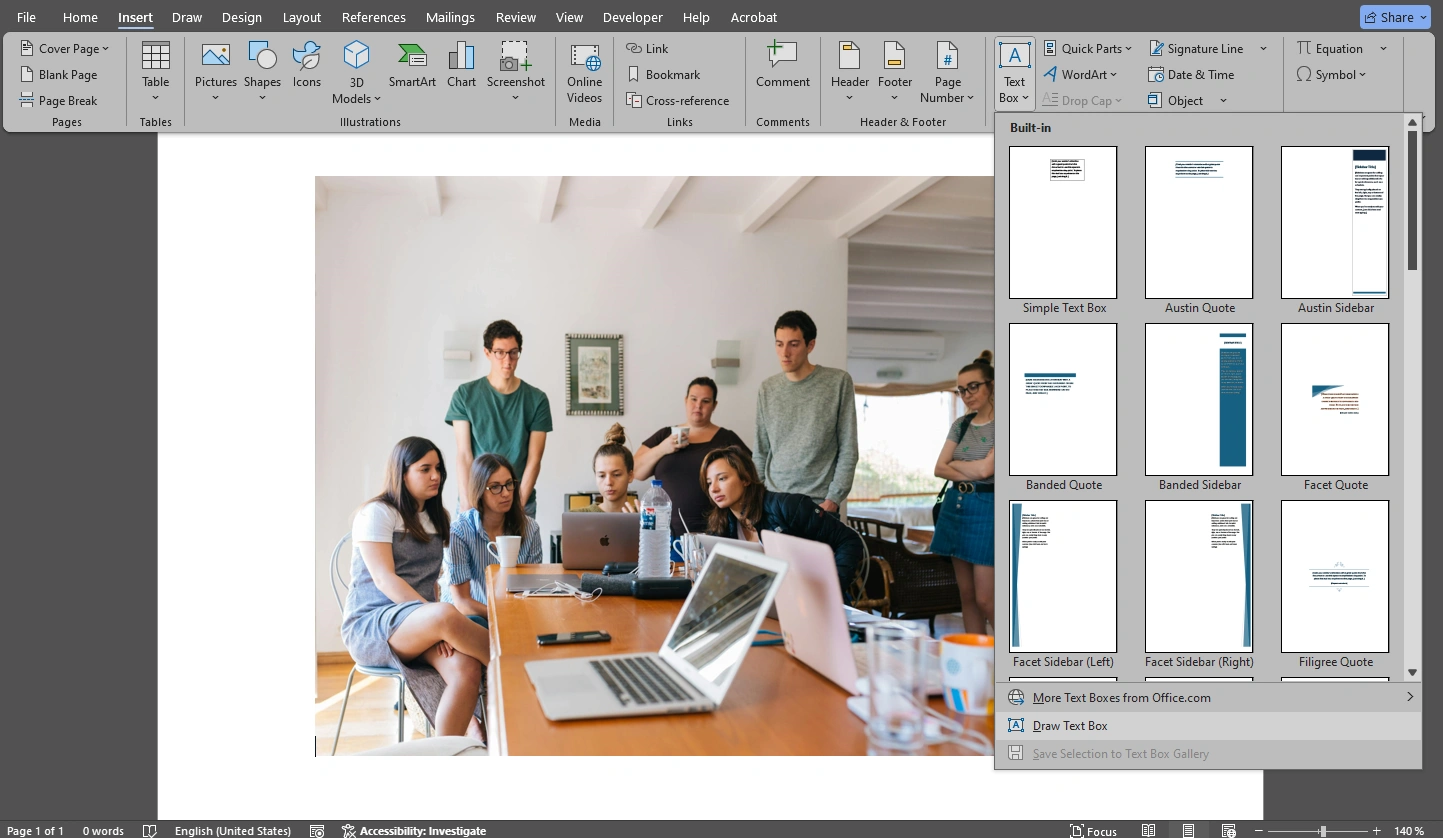The height and width of the screenshot is (838, 1443).
Task: Open the Screenshot tool
Action: point(515,70)
